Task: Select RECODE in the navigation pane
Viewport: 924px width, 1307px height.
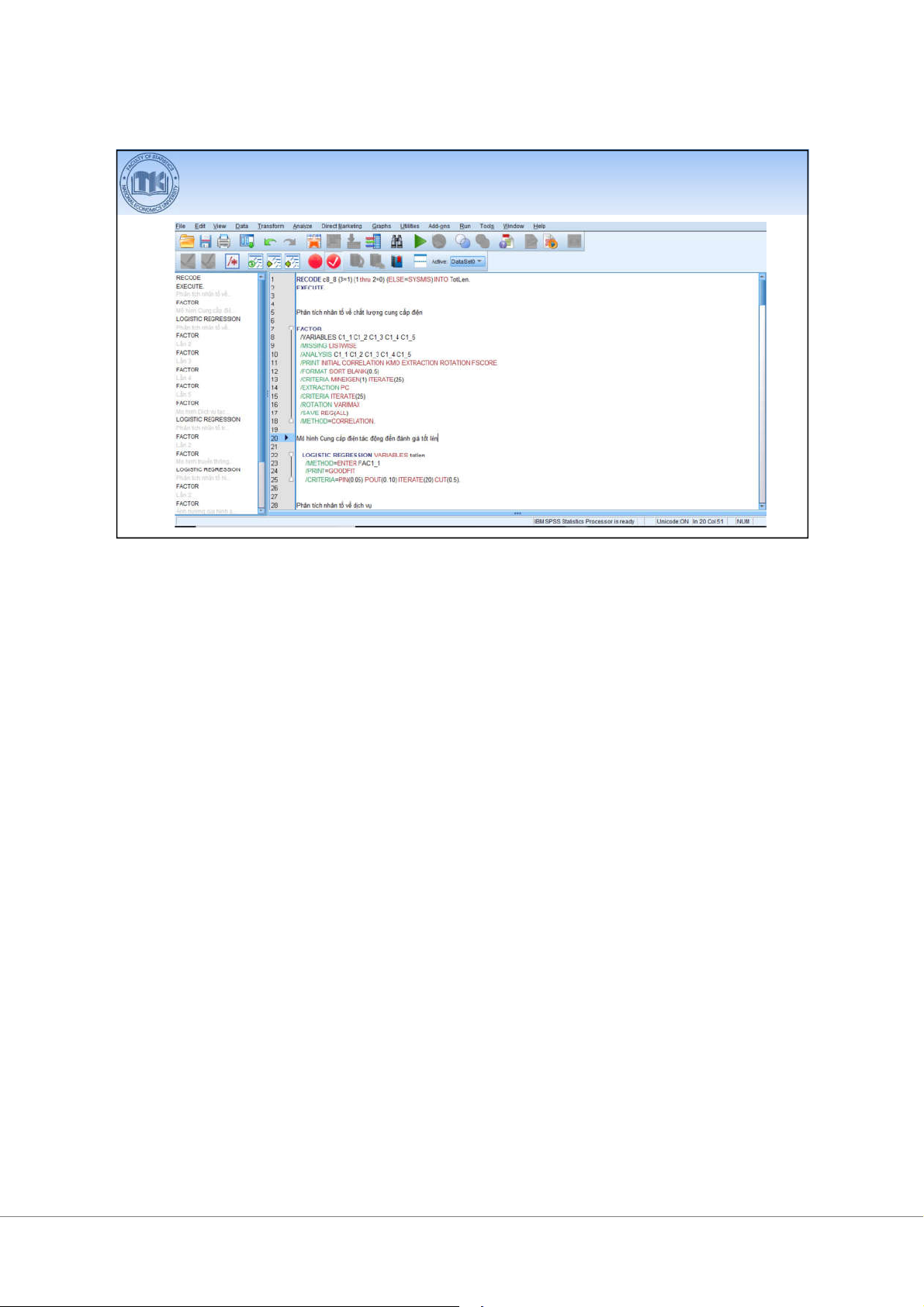Action: coord(189,278)
